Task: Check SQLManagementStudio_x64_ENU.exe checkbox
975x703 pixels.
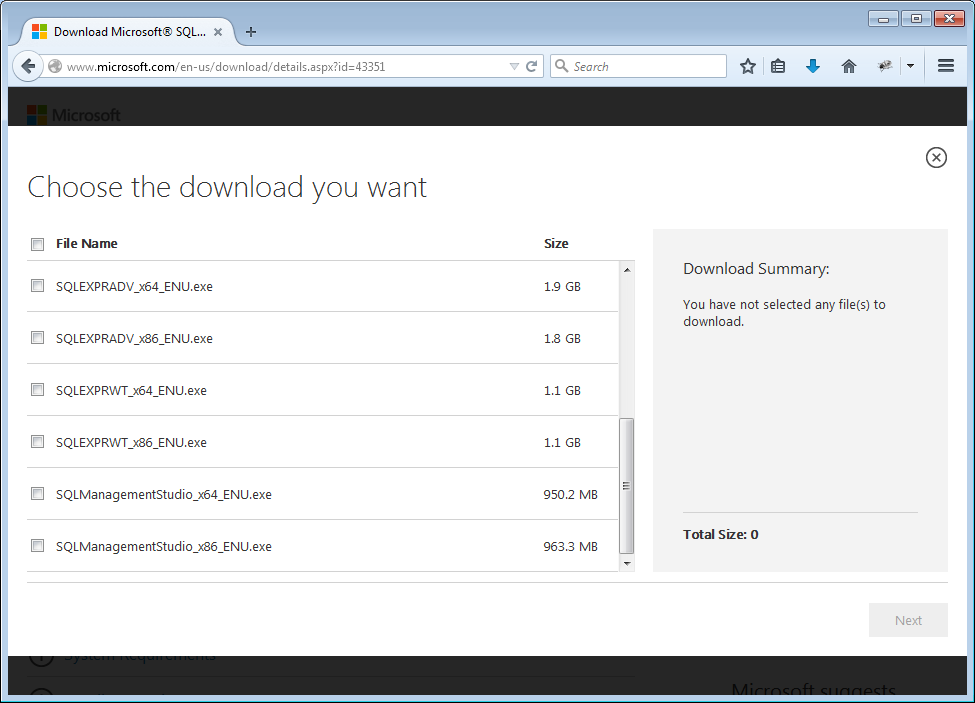Action: click(x=37, y=494)
